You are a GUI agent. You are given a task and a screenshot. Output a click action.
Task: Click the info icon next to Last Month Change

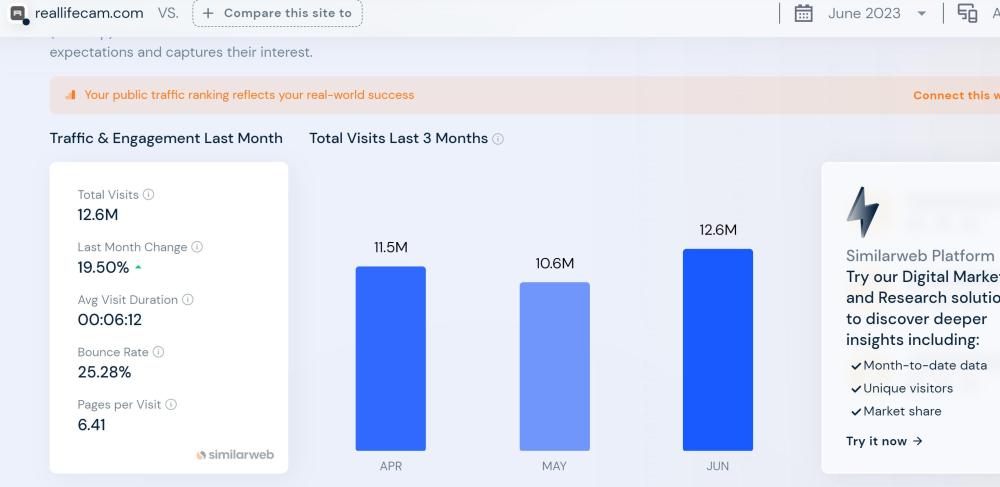click(x=197, y=247)
